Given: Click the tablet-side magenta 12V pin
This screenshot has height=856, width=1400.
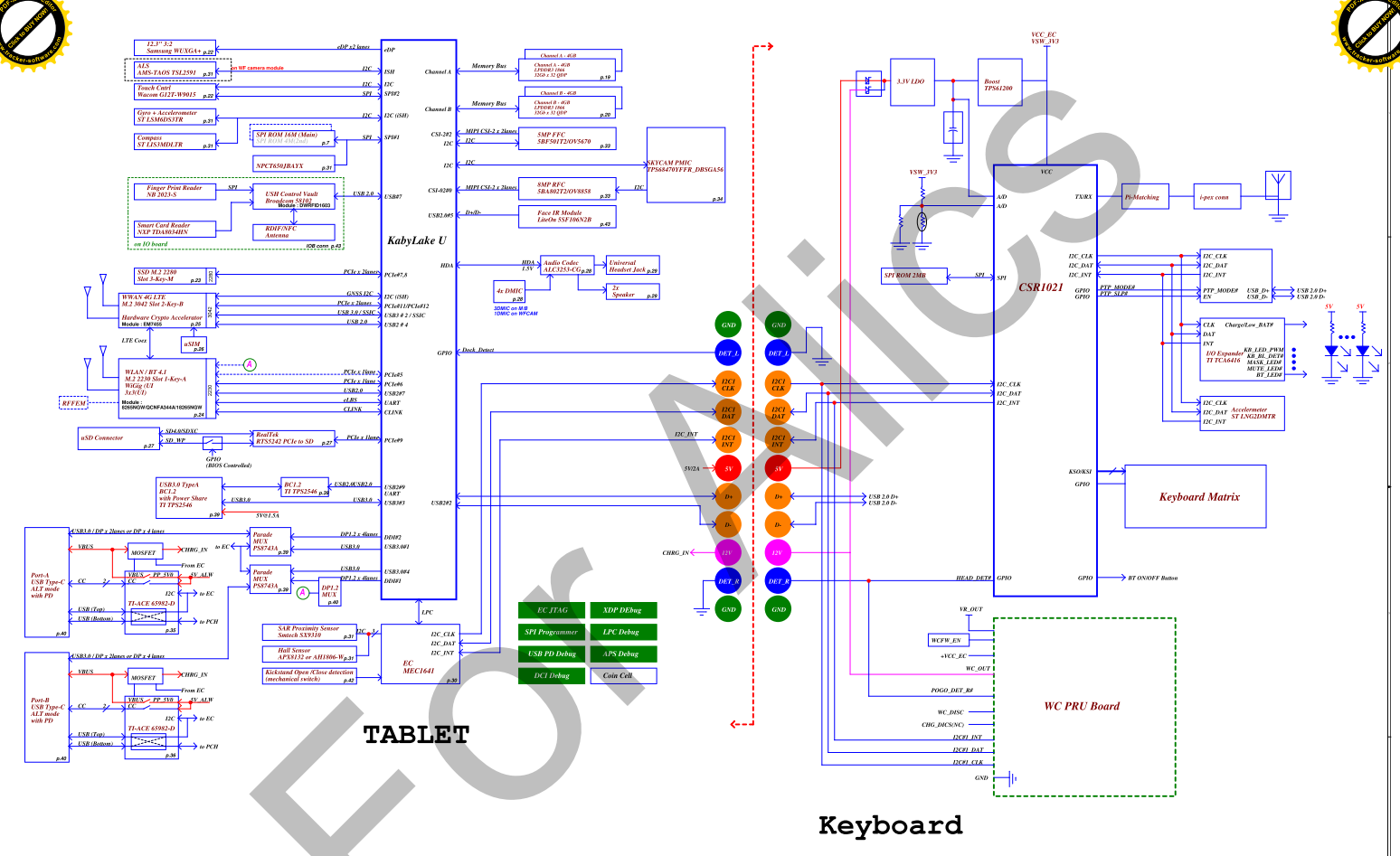Looking at the screenshot, I should (x=728, y=552).
